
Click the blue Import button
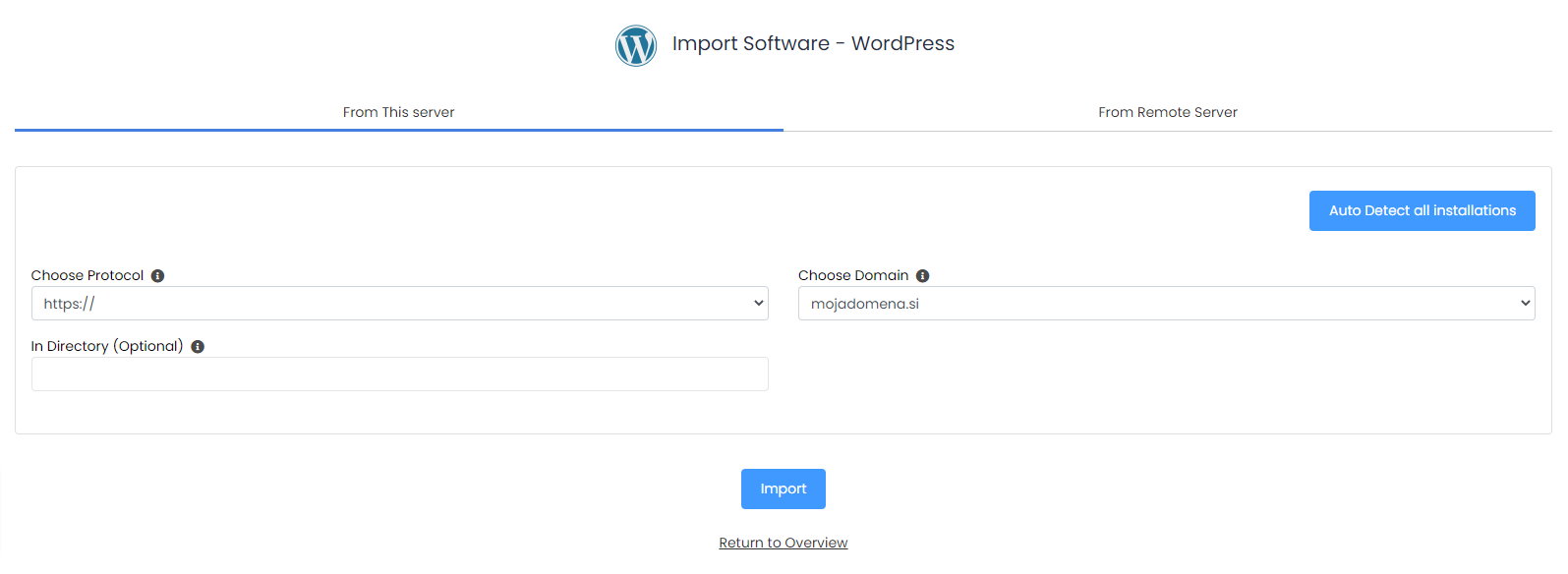pyautogui.click(x=784, y=489)
